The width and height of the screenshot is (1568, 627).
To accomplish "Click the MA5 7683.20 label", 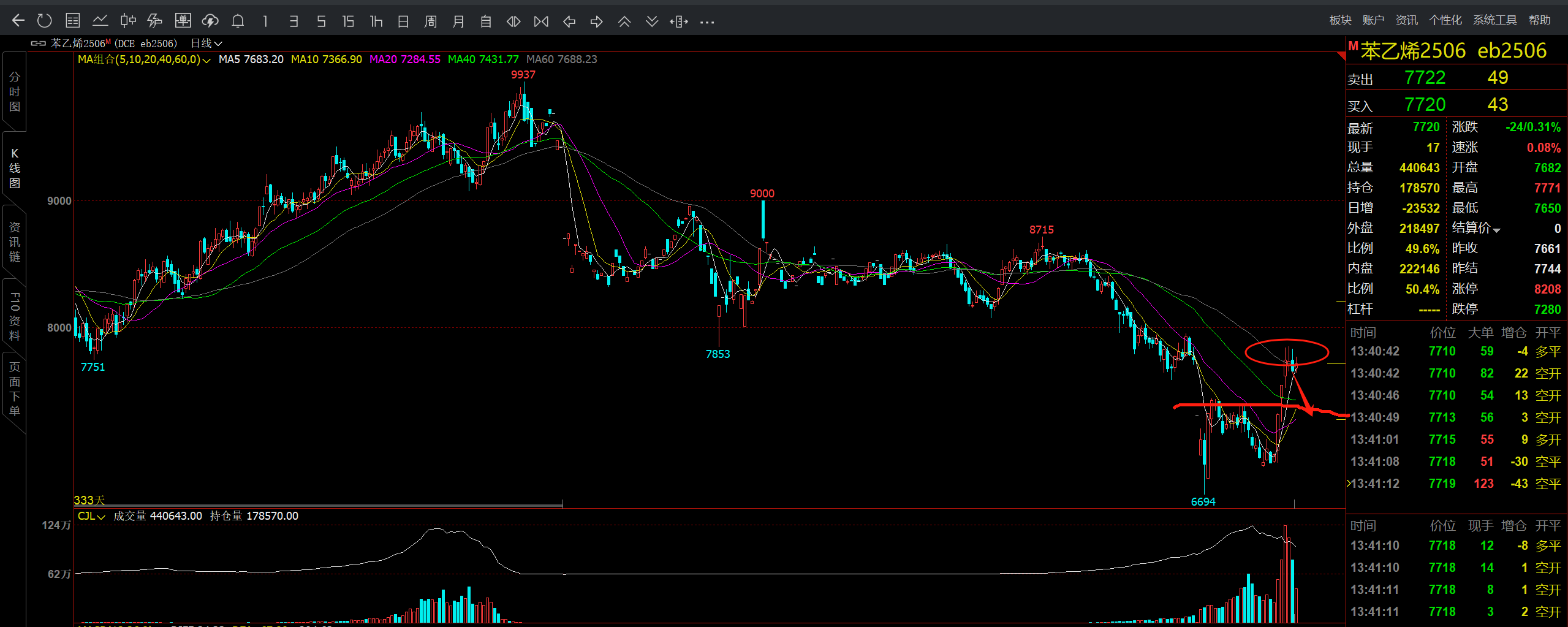I will click(251, 59).
